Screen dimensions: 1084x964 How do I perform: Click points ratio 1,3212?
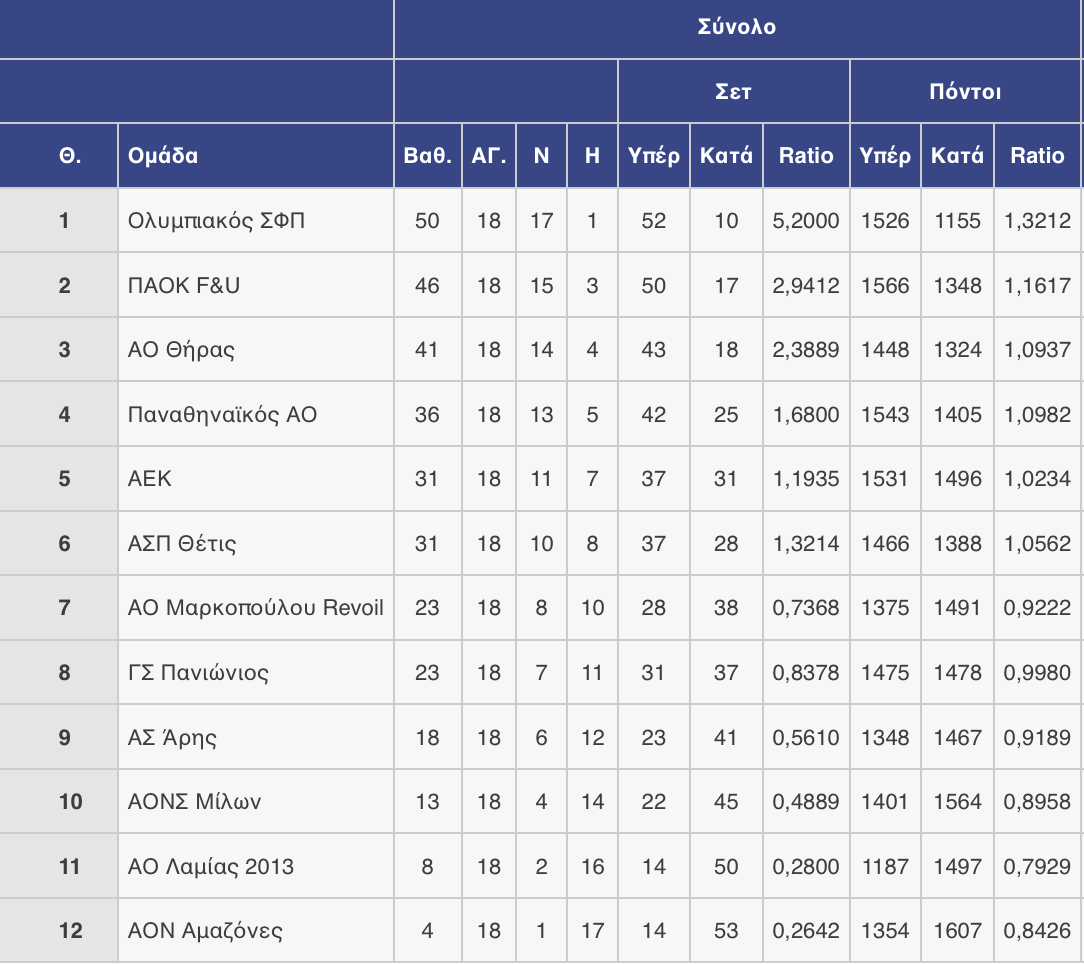tap(1037, 221)
